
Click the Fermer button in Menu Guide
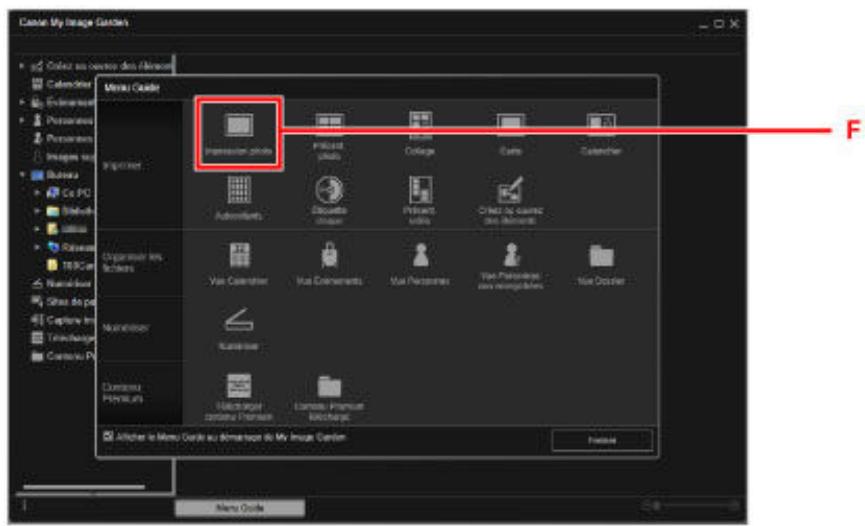click(602, 440)
